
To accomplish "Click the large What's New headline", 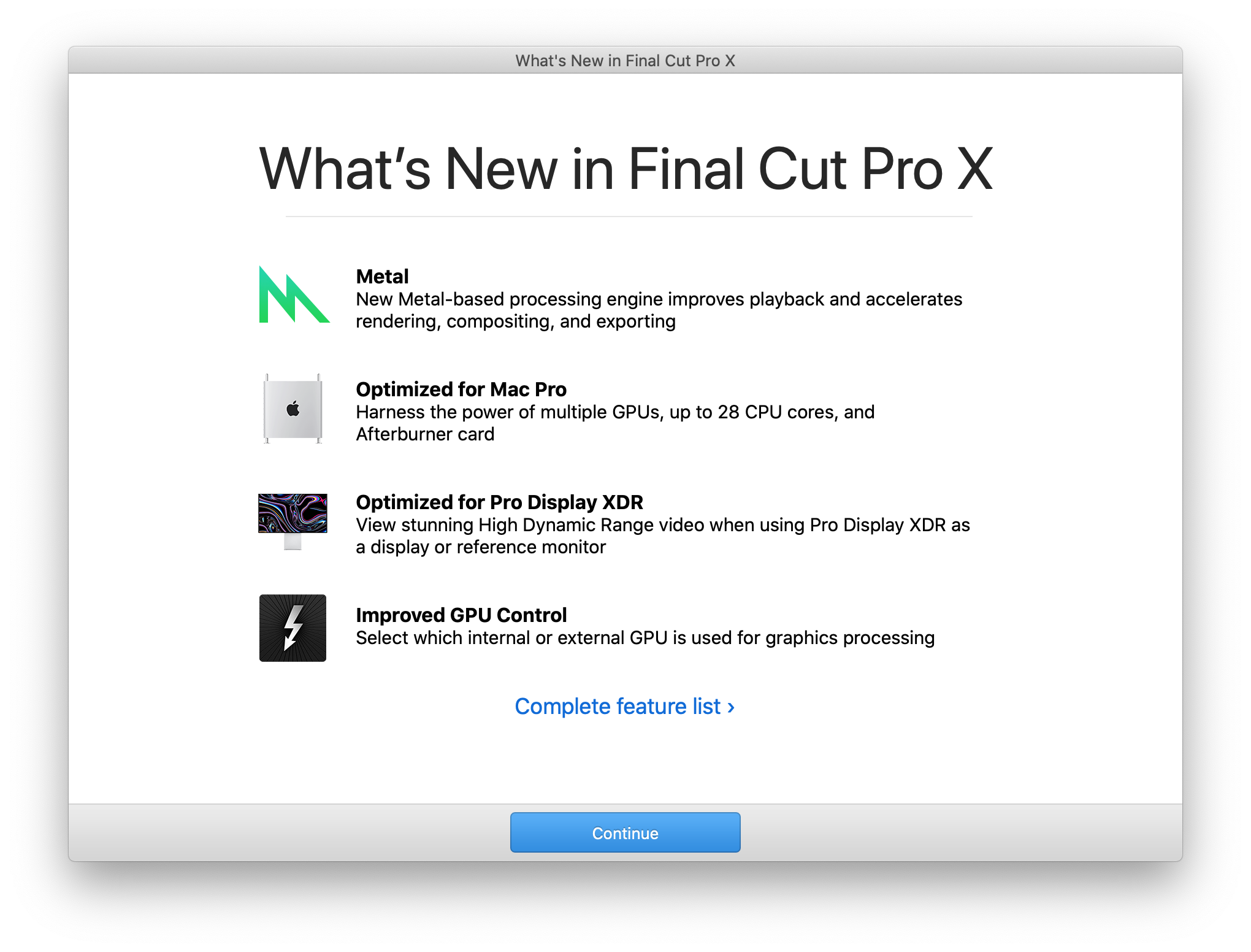I will pyautogui.click(x=625, y=169).
